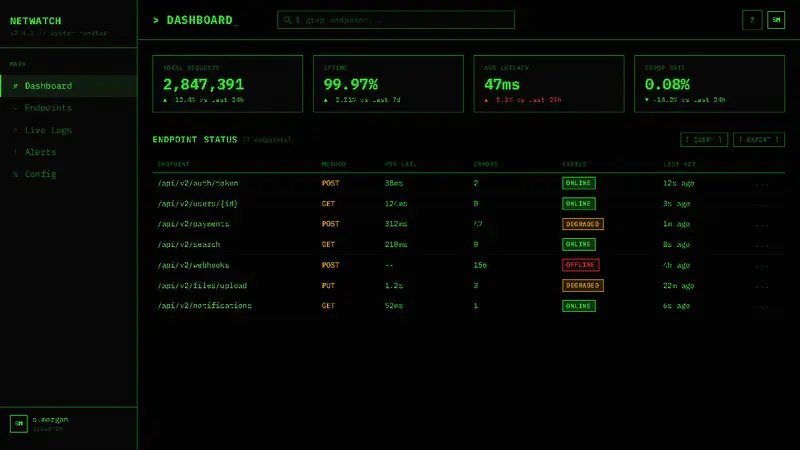Open the SM user menu in header
Image resolution: width=800 pixels, height=450 pixels.
click(776, 20)
